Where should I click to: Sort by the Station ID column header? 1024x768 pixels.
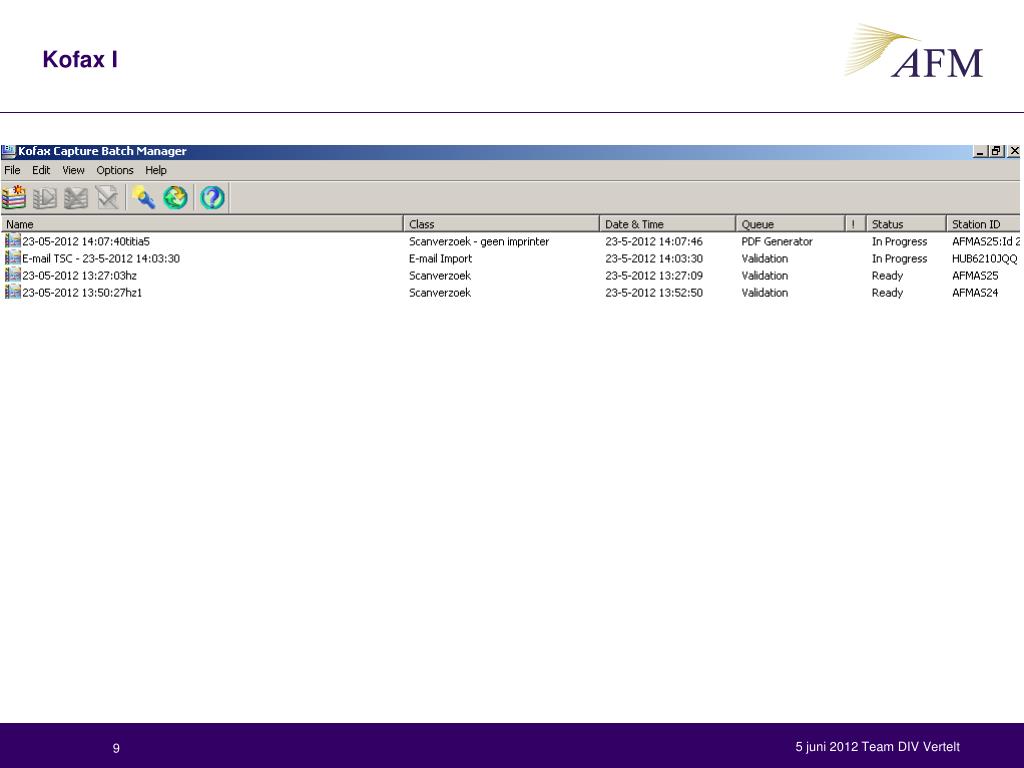pyautogui.click(x=984, y=224)
